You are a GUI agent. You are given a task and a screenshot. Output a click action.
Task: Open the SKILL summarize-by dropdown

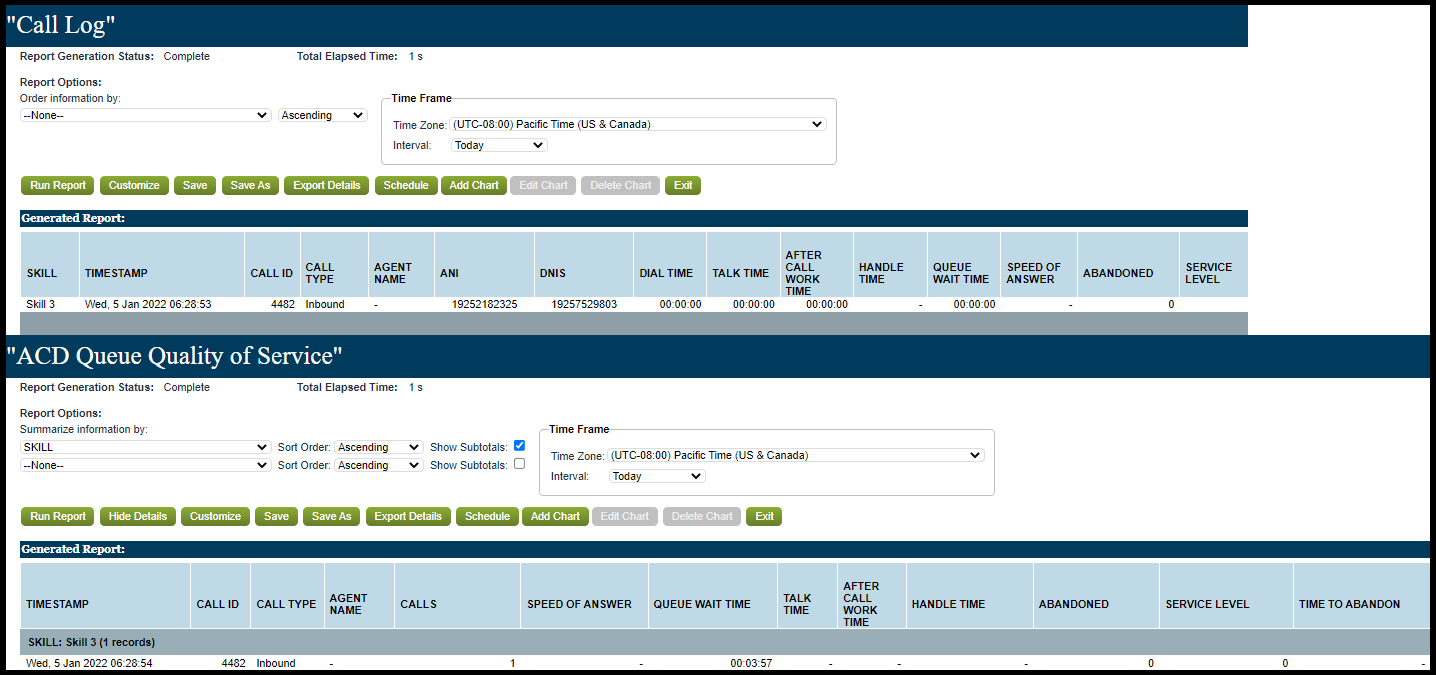click(146, 447)
